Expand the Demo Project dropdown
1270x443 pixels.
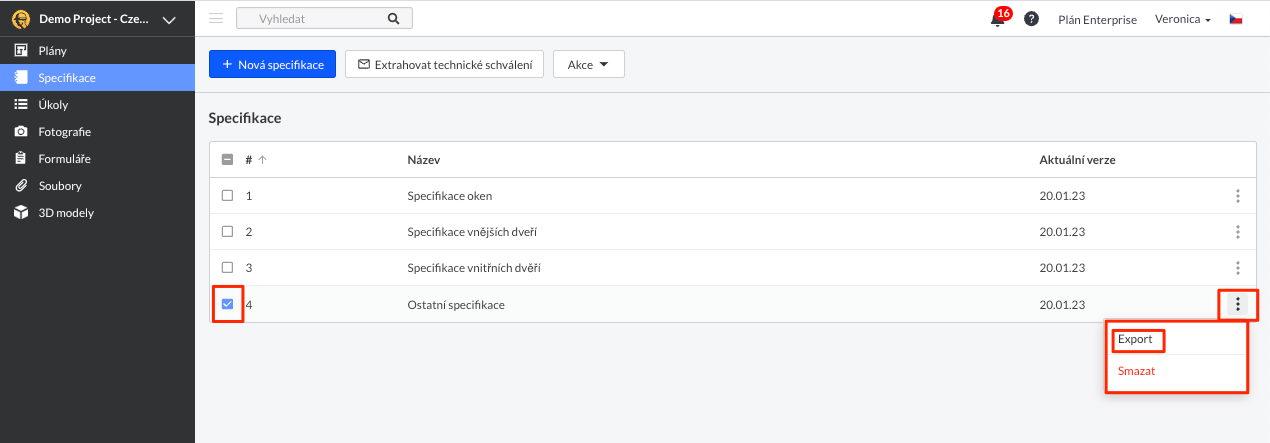point(168,20)
